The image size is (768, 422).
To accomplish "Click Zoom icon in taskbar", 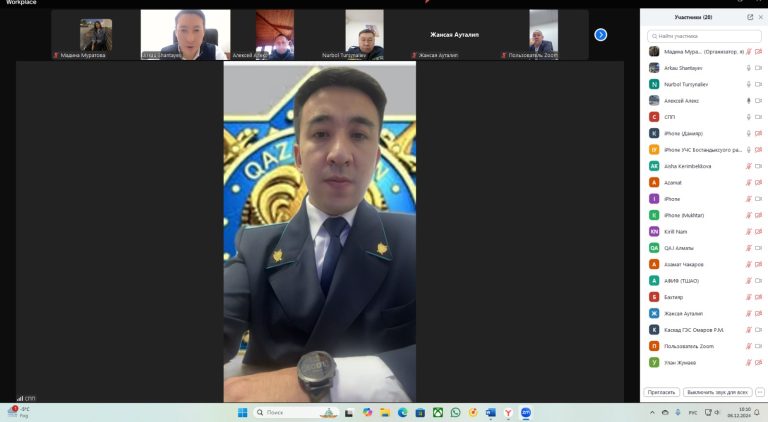I will point(526,413).
